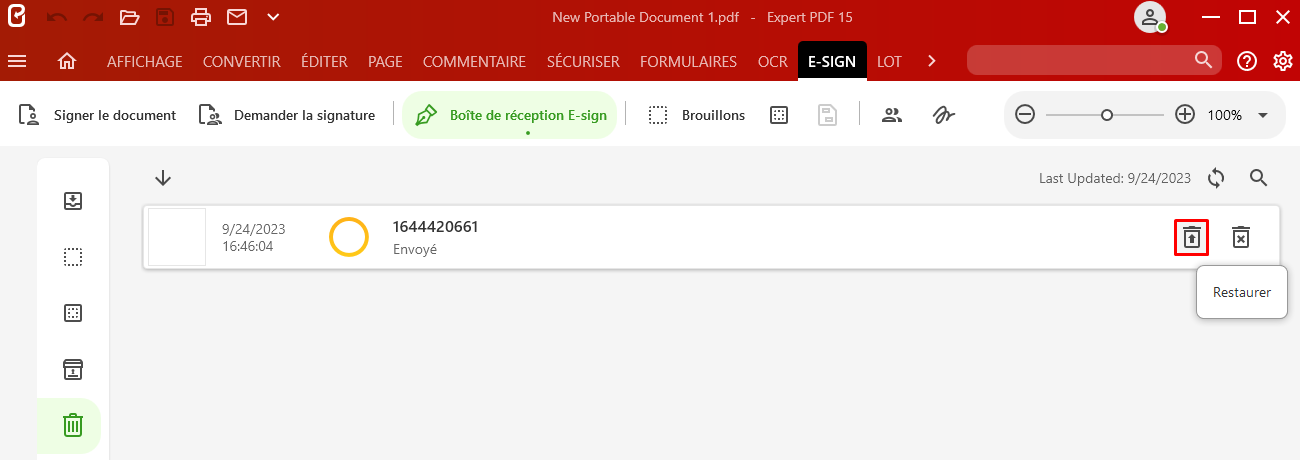Permanently delete document 1644420661

1240,237
